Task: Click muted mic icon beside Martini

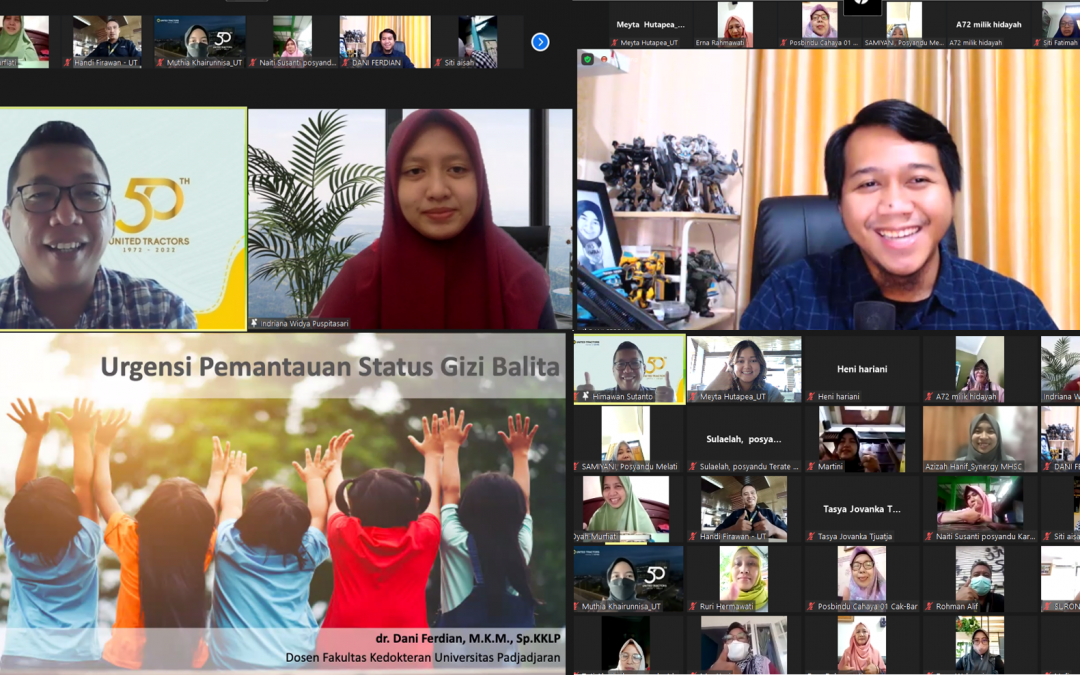Action: [x=811, y=467]
